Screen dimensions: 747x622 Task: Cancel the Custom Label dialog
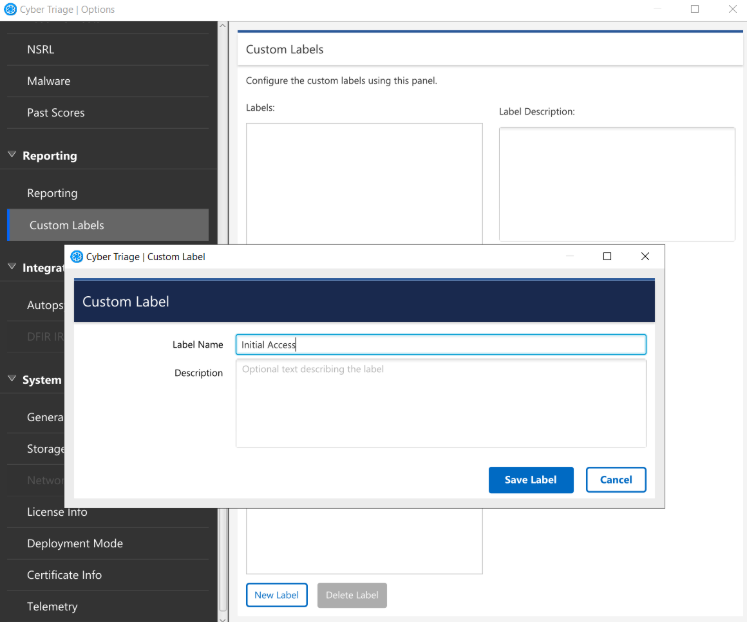(x=616, y=480)
